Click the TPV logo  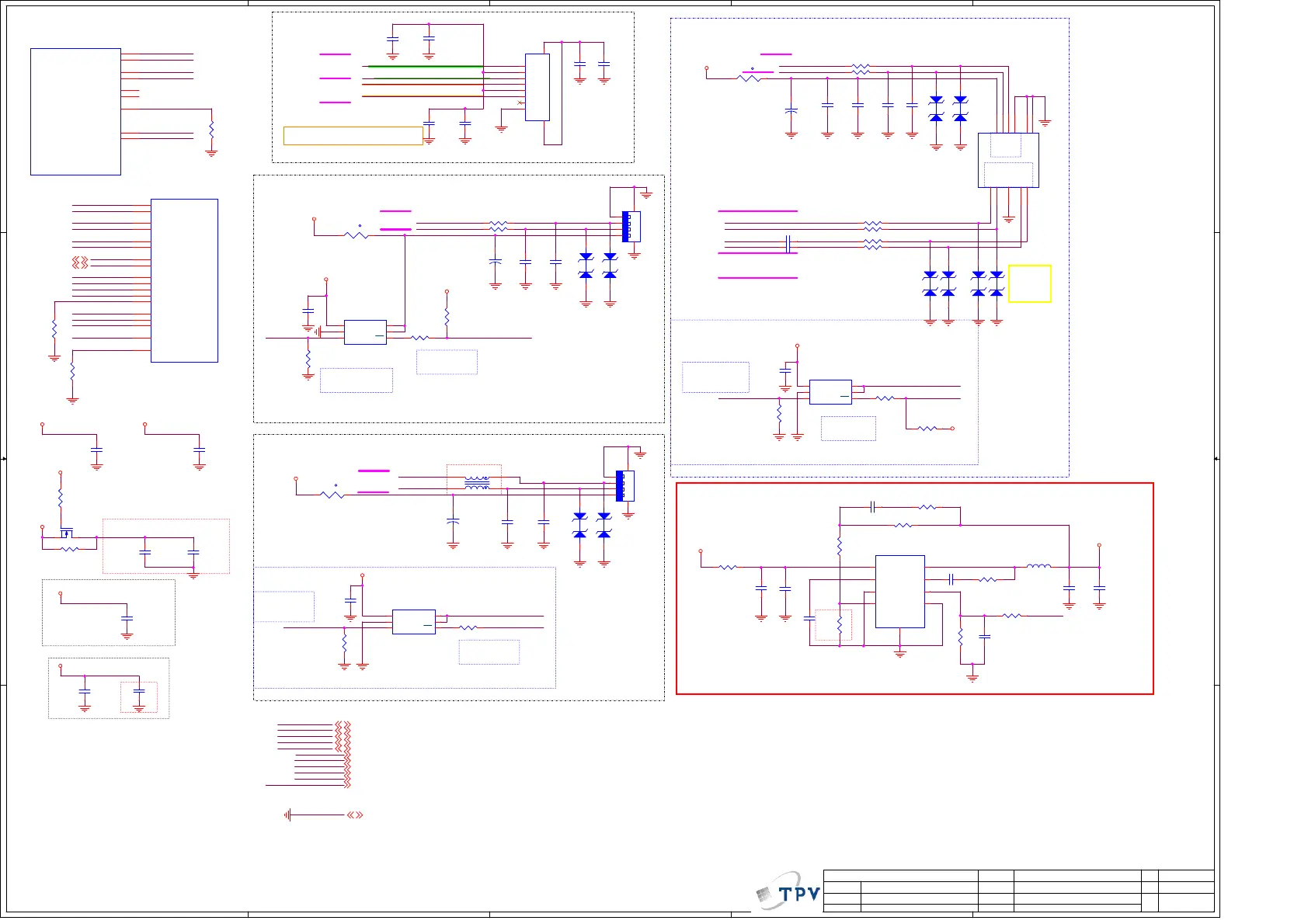tap(789, 893)
